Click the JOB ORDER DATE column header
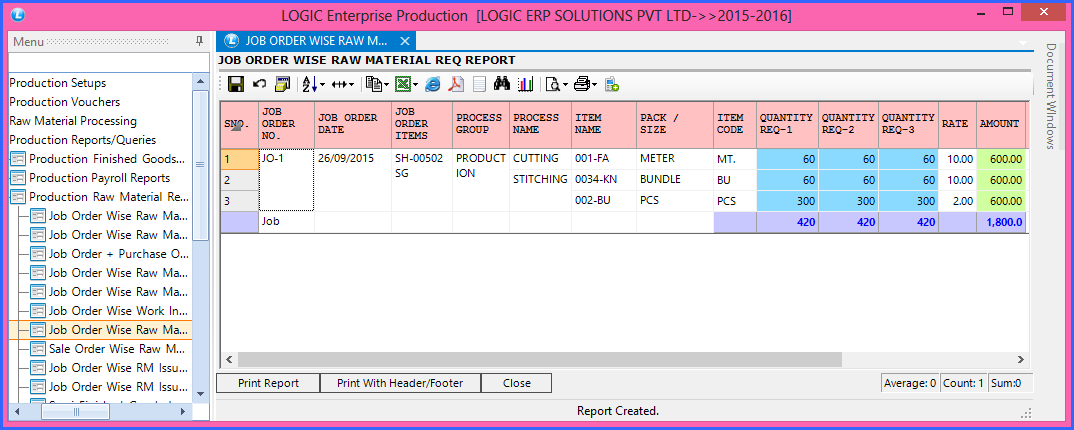This screenshot has height=430, width=1074. (353, 124)
